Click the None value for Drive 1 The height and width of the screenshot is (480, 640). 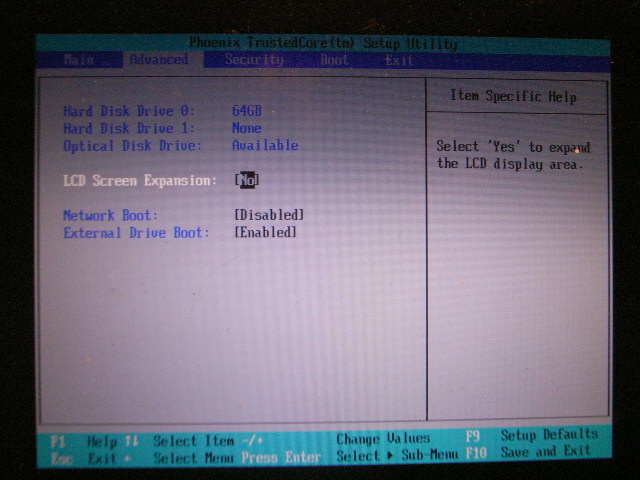[247, 128]
